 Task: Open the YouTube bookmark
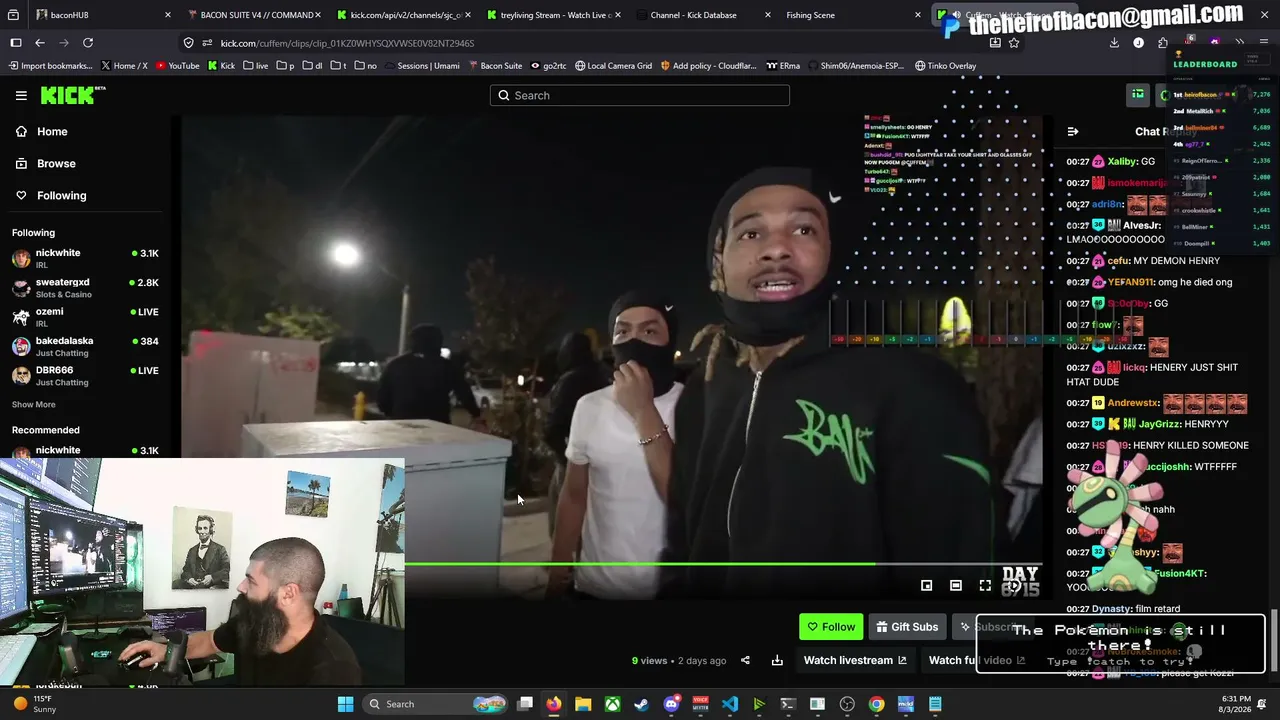(176, 66)
